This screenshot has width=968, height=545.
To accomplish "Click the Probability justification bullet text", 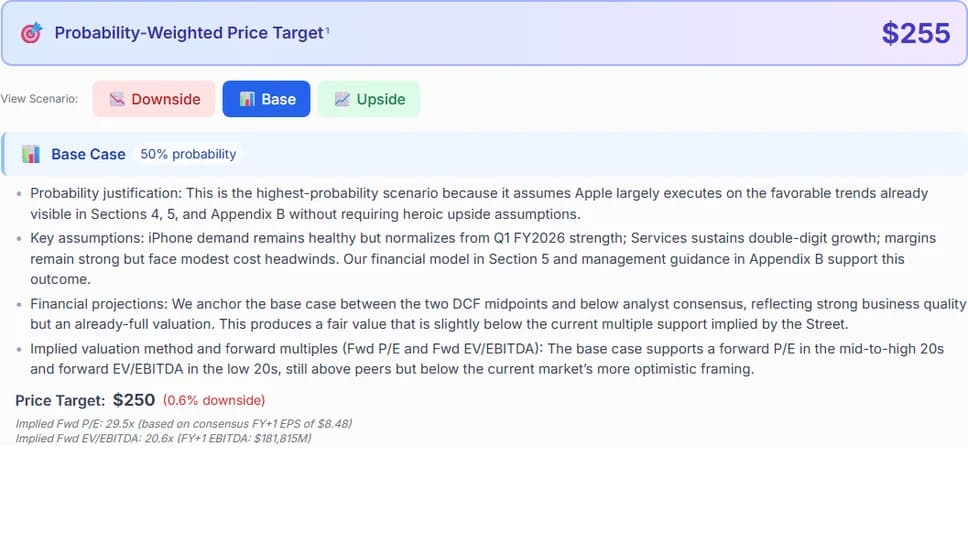I will pos(480,203).
